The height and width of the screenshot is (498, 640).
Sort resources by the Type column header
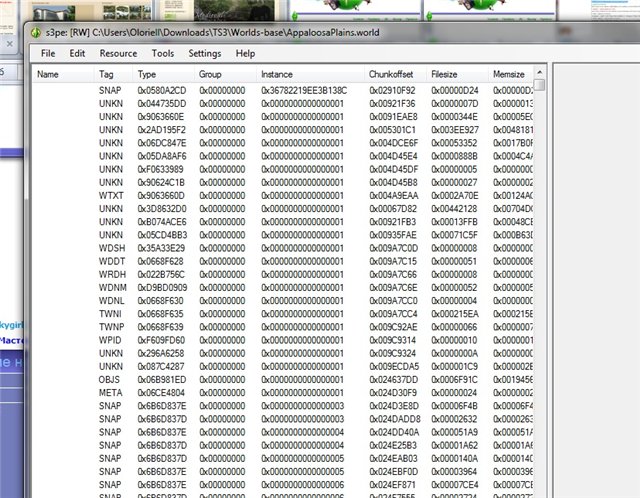click(147, 75)
